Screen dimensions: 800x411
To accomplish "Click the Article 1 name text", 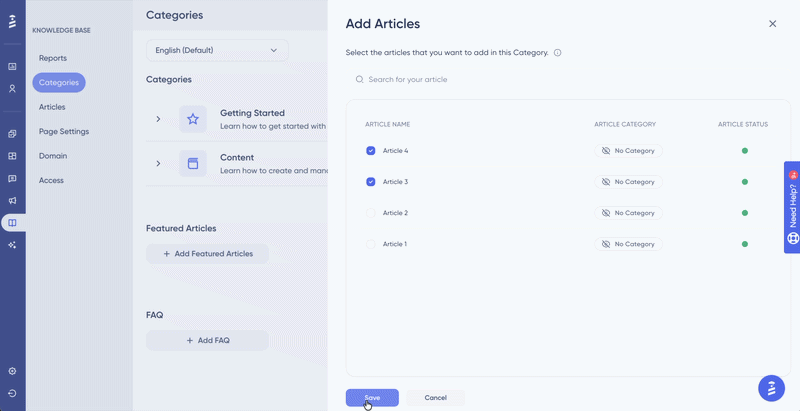I will click(x=395, y=244).
